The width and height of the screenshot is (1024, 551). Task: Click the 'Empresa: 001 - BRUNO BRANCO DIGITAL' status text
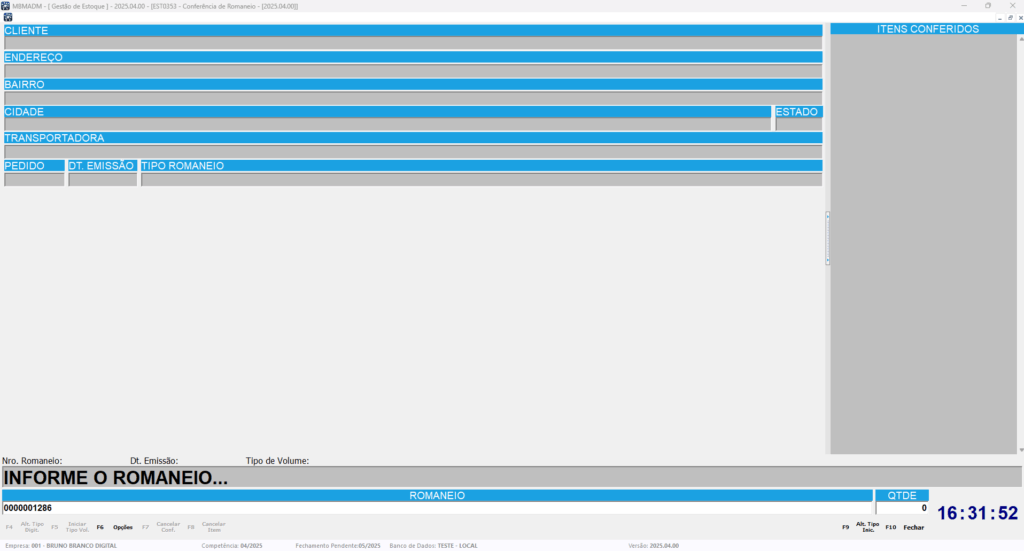pyautogui.click(x=61, y=546)
